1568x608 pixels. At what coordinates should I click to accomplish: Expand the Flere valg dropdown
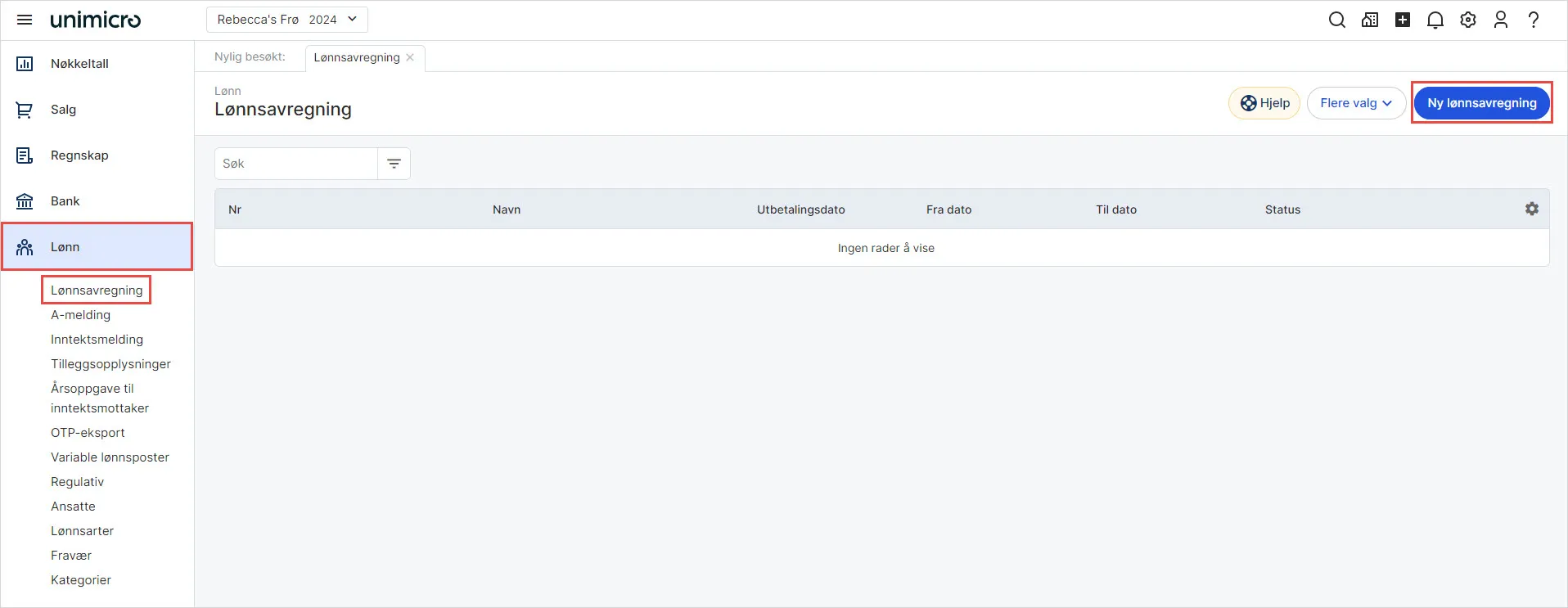click(1356, 103)
